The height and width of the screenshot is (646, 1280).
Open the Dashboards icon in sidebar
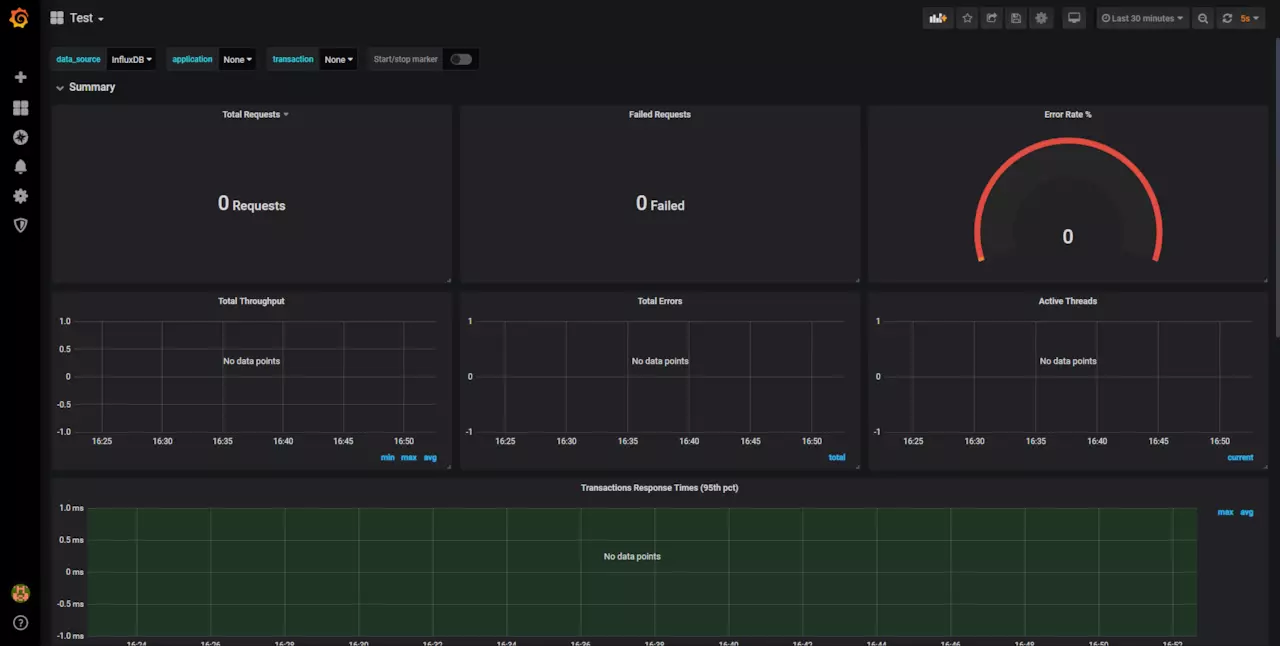pos(20,107)
